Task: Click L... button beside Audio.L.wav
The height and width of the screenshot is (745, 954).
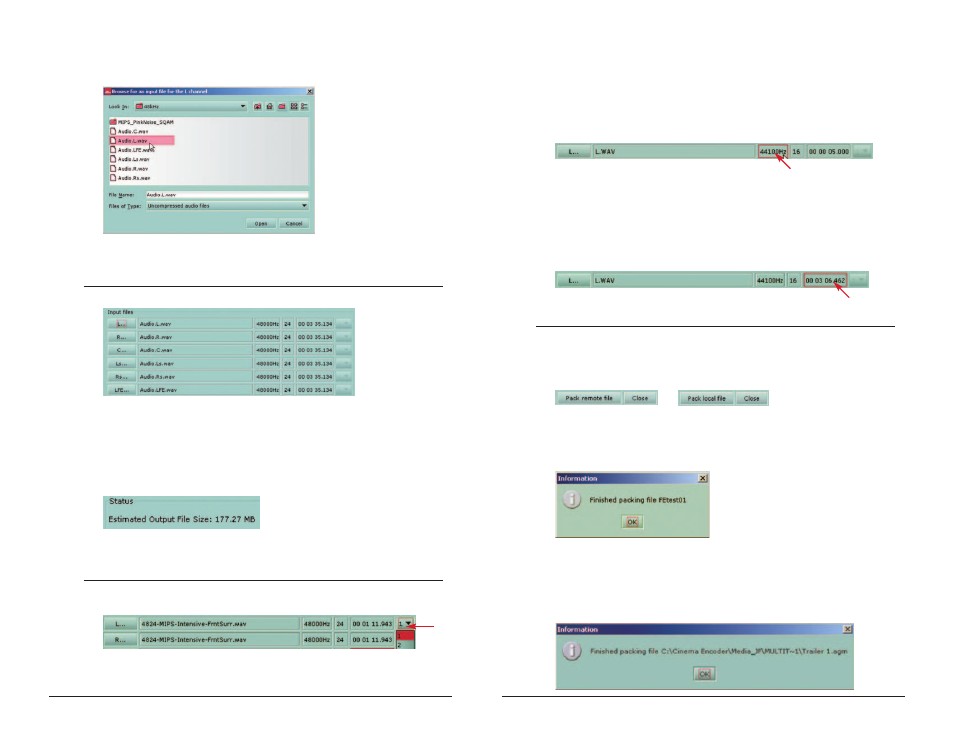Action: tap(121, 324)
